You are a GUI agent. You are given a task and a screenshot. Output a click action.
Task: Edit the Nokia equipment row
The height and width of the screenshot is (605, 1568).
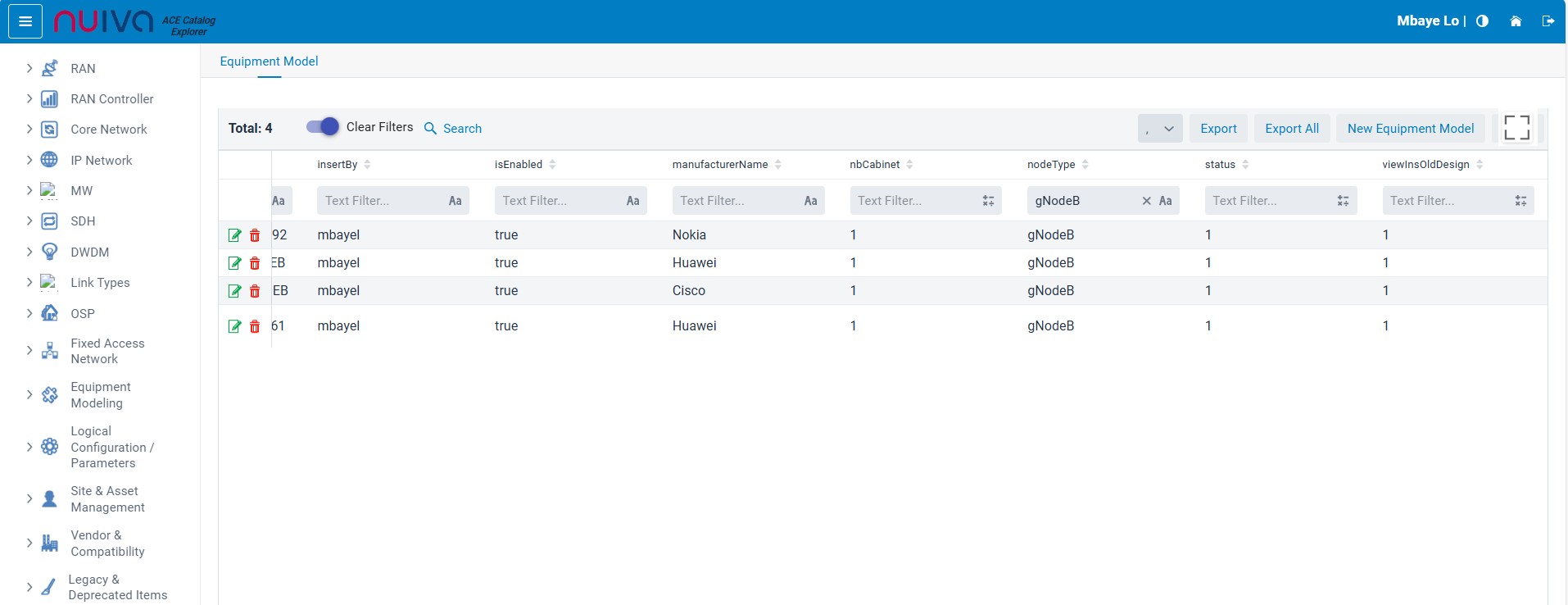pyautogui.click(x=234, y=236)
